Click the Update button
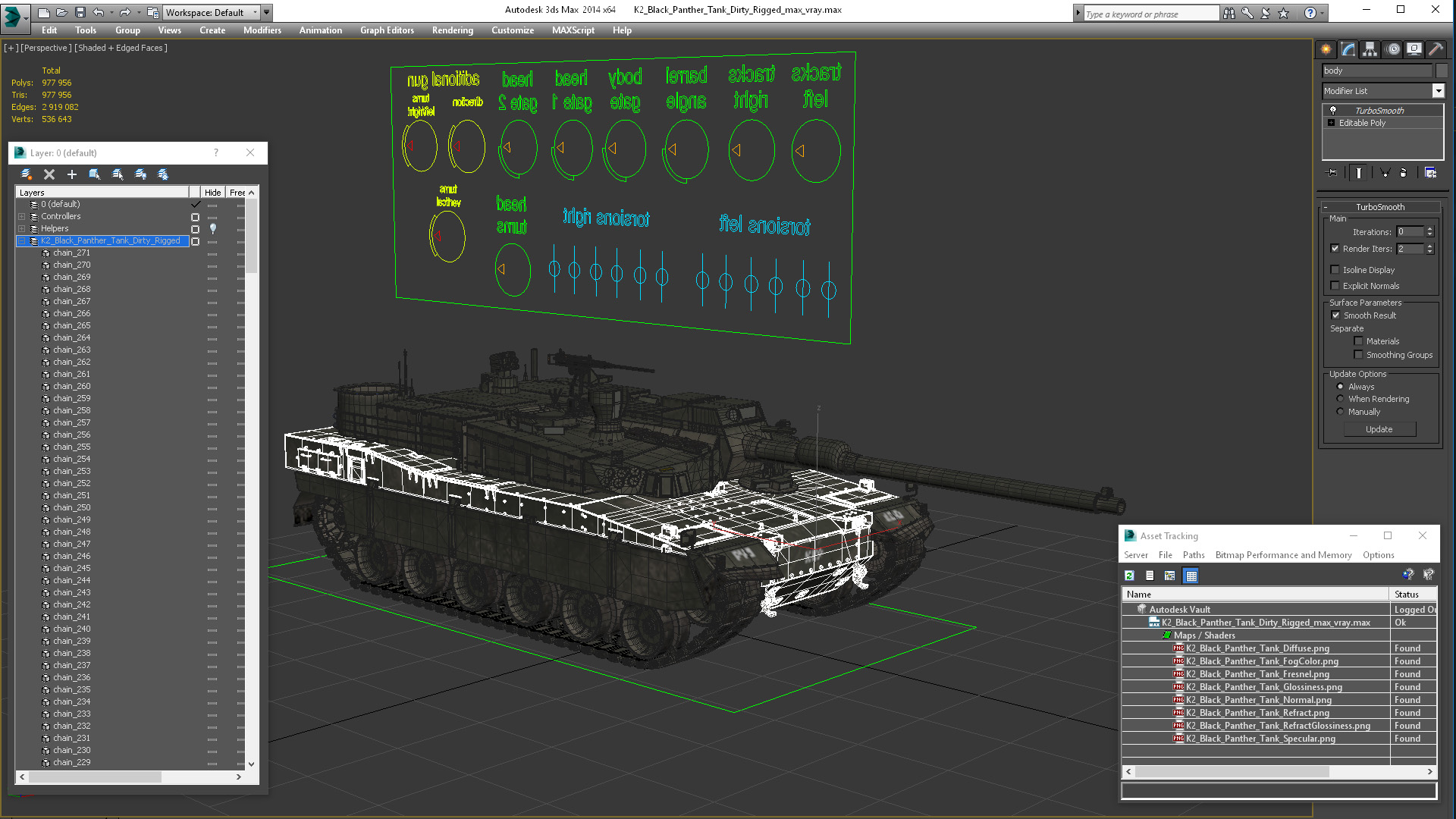Image resolution: width=1456 pixels, height=819 pixels. [x=1379, y=429]
